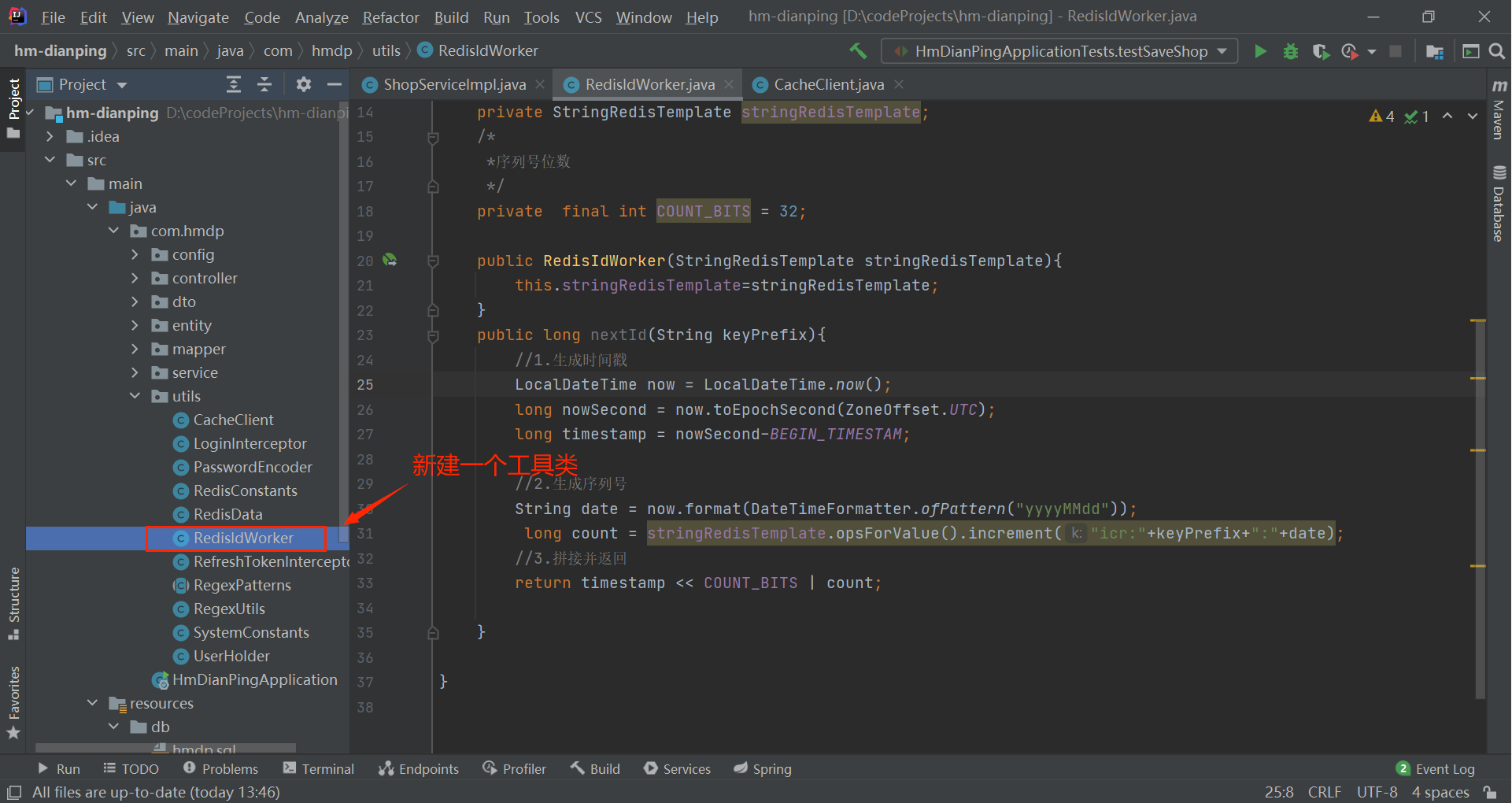This screenshot has width=1512, height=803.
Task: Select CacheClient in project tree
Action: tap(233, 420)
